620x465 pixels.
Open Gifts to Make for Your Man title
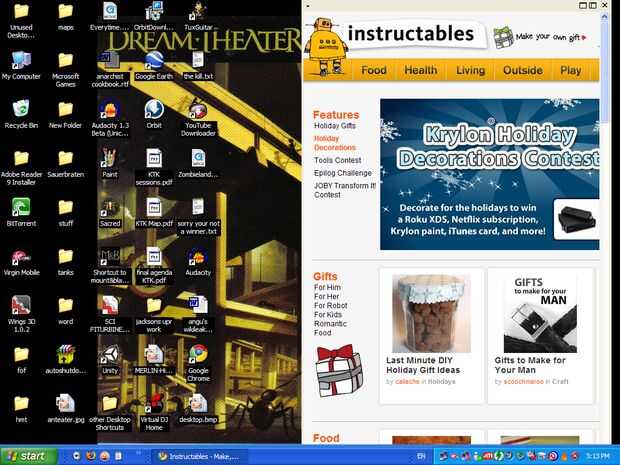point(530,365)
